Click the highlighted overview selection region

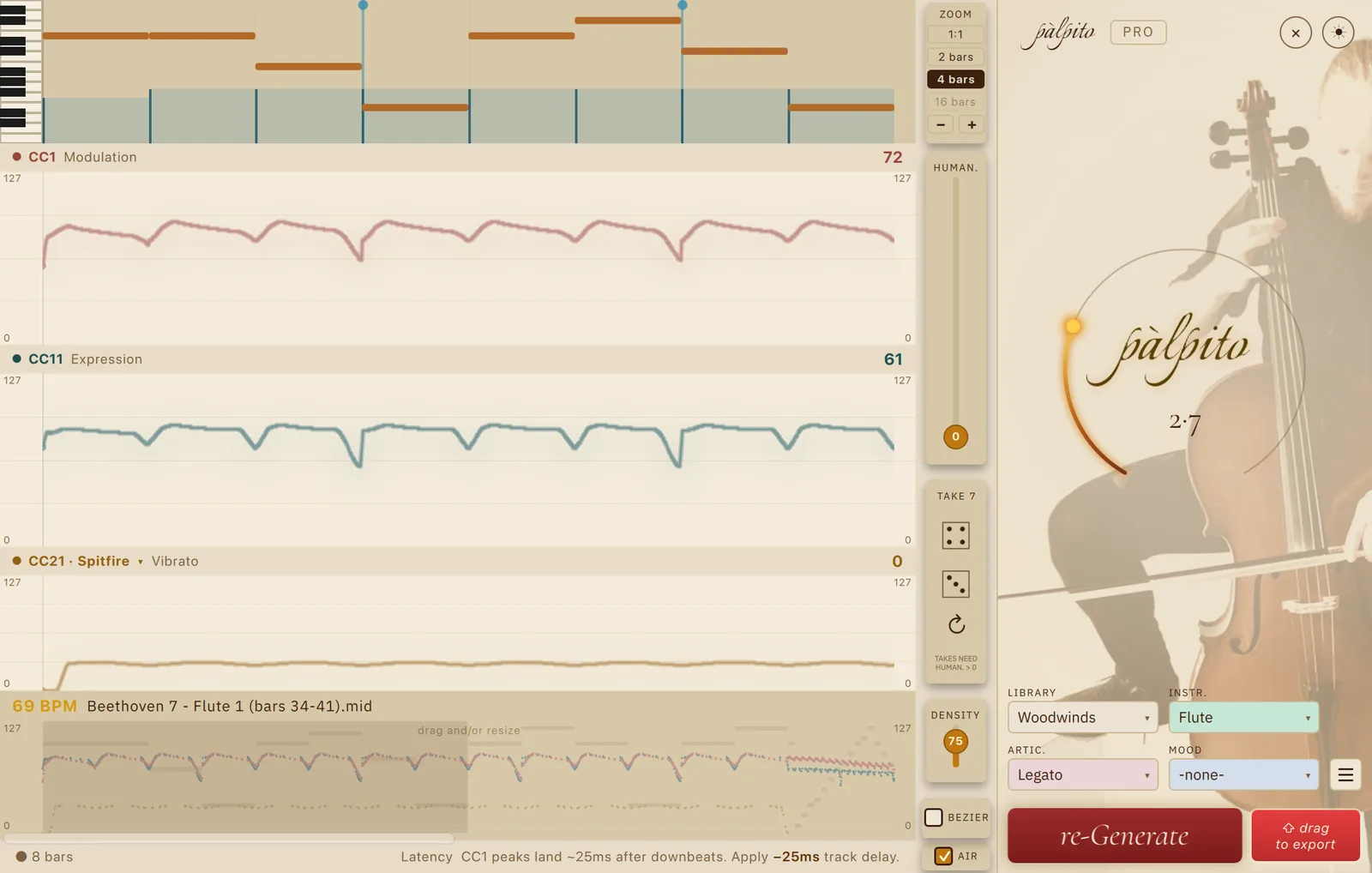tap(255, 777)
